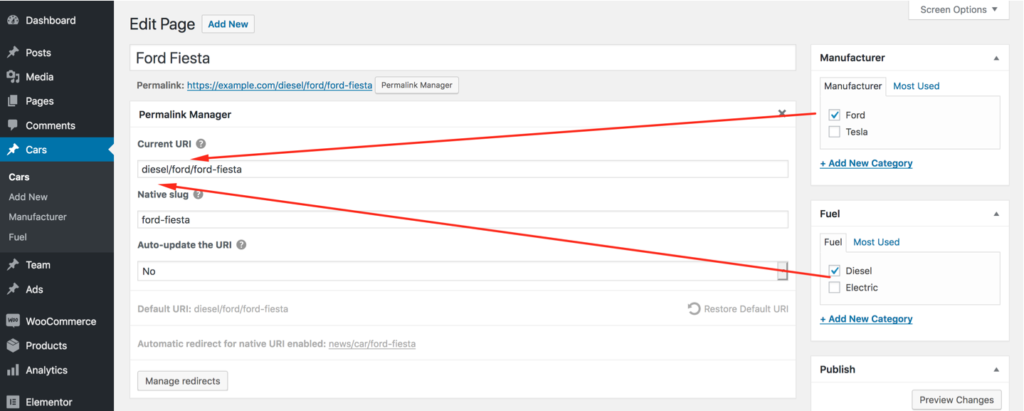
Task: Check the Electric fuel checkbox
Action: (x=834, y=288)
